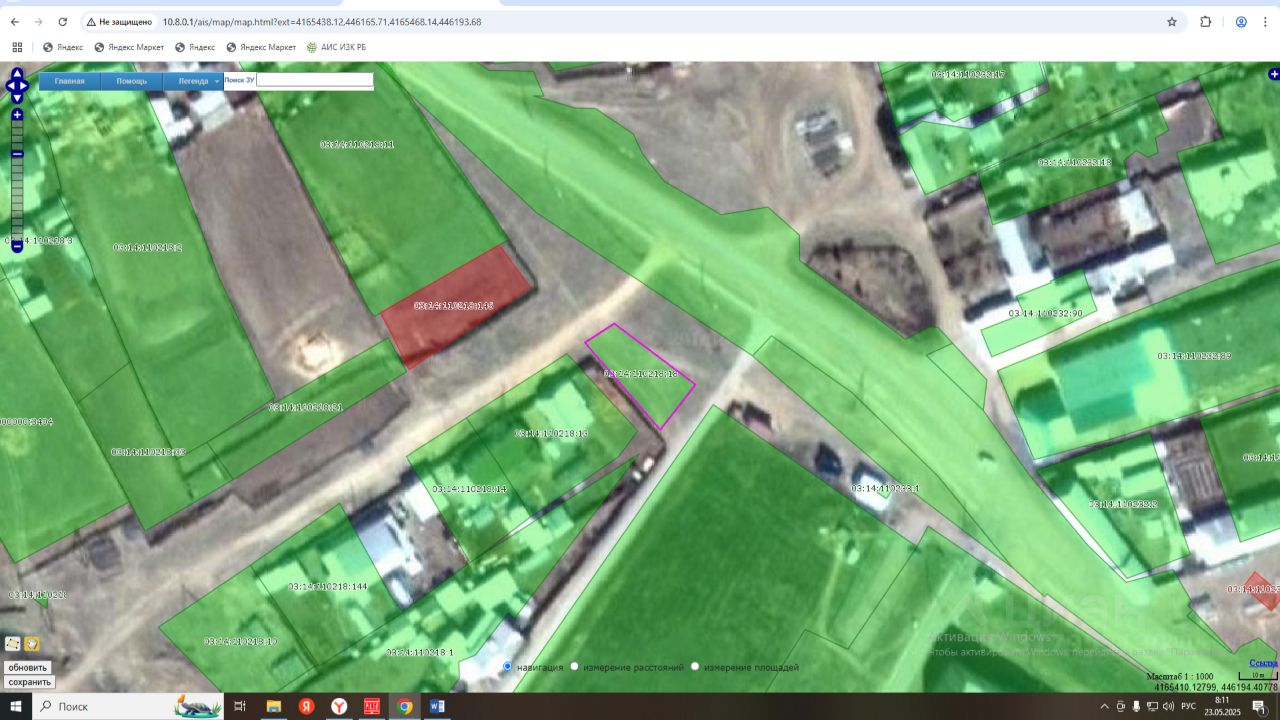Click the magenta outlined parcel 03:24:210218:18

pos(640,376)
